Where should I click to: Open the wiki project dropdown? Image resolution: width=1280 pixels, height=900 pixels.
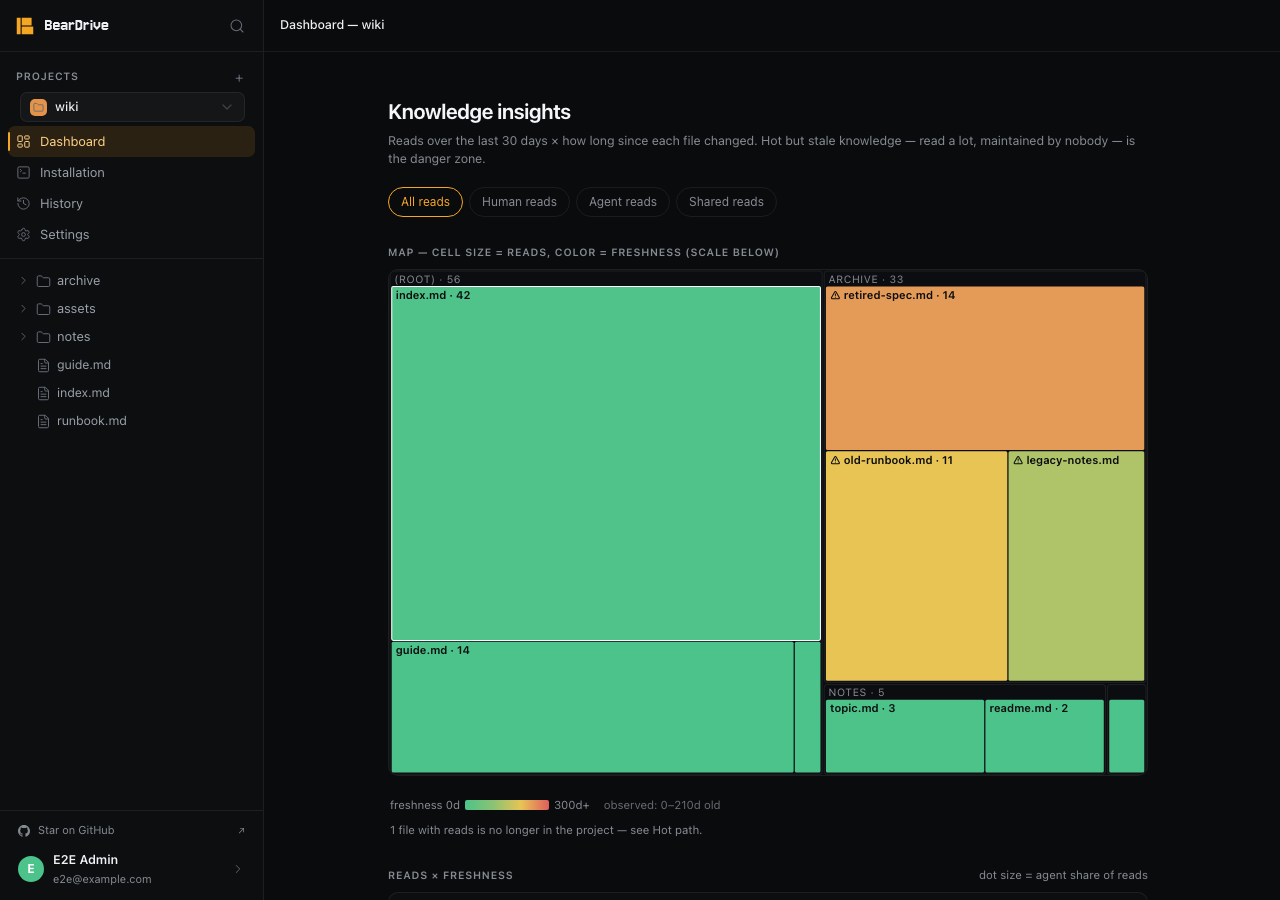coord(132,107)
